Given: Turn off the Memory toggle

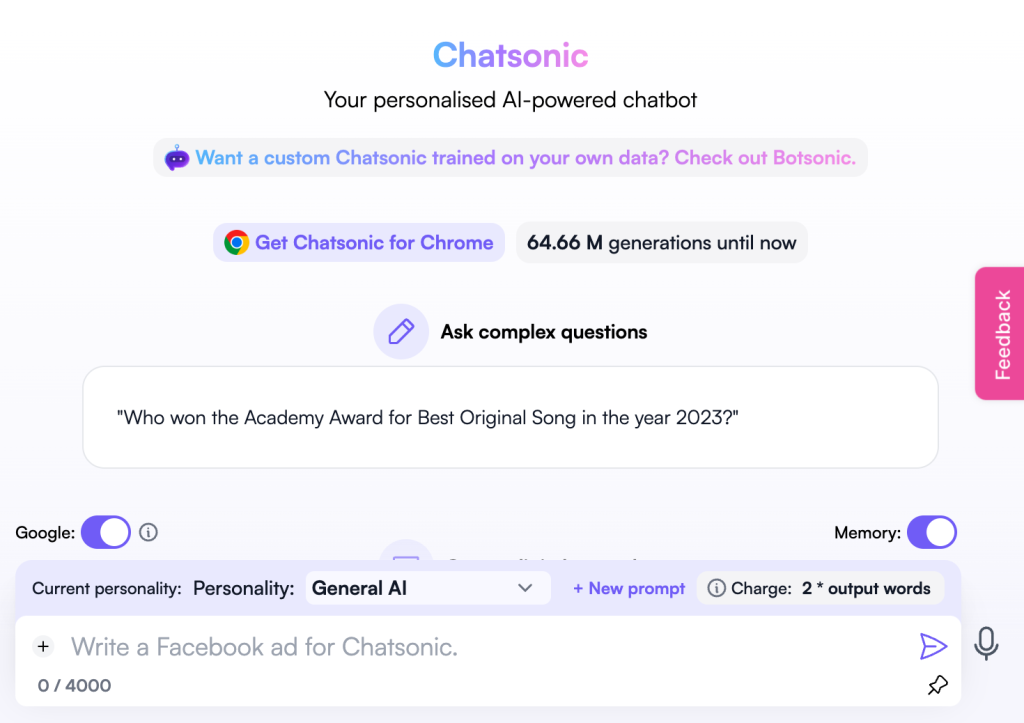Looking at the screenshot, I should [932, 533].
